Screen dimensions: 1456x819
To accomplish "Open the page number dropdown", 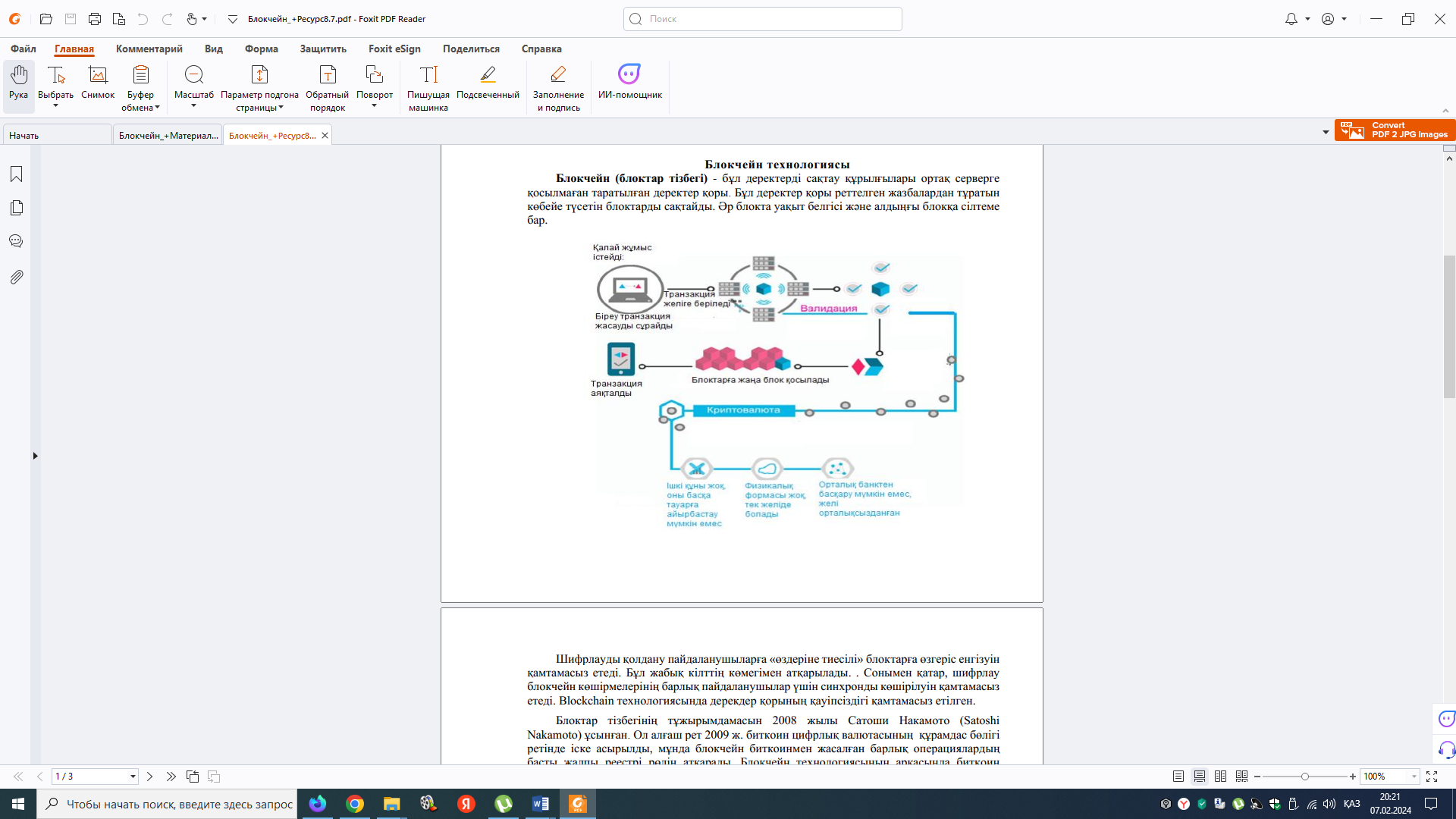I will pos(133,777).
